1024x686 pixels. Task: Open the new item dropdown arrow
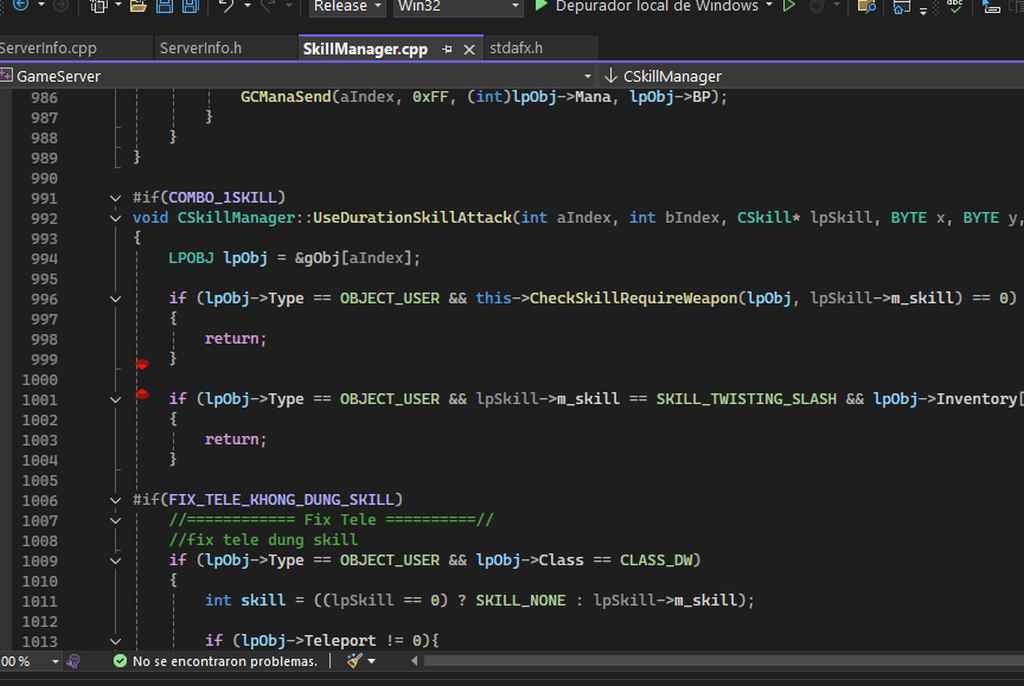point(118,6)
